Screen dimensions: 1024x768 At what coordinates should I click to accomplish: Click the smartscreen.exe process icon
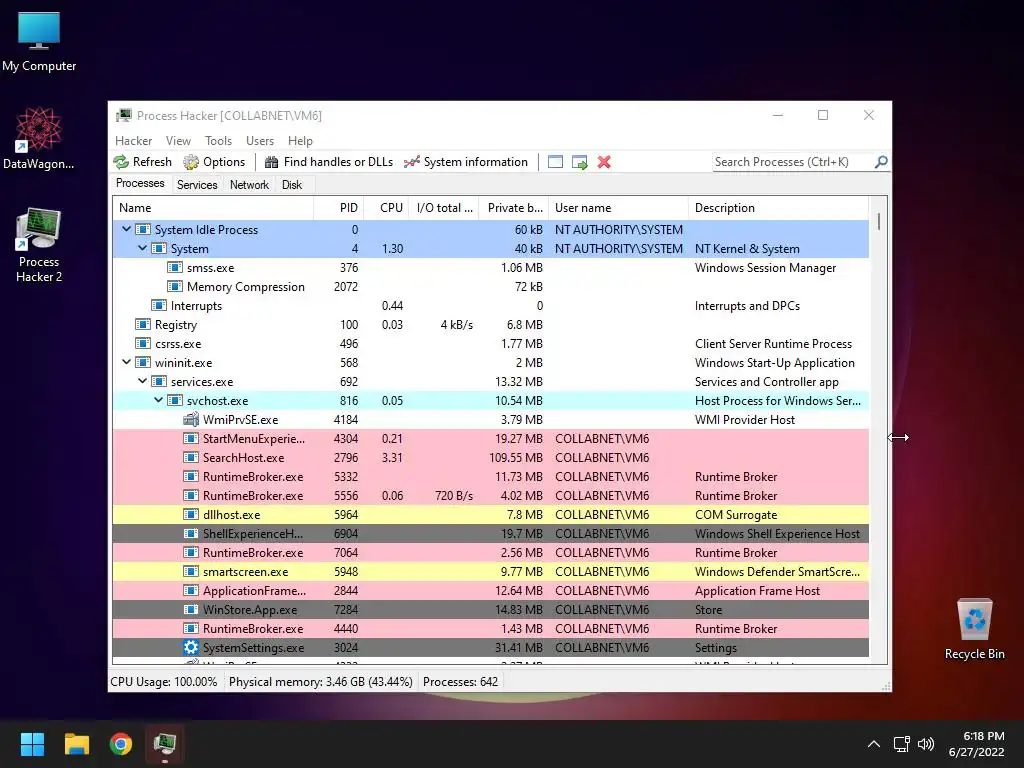pos(191,571)
